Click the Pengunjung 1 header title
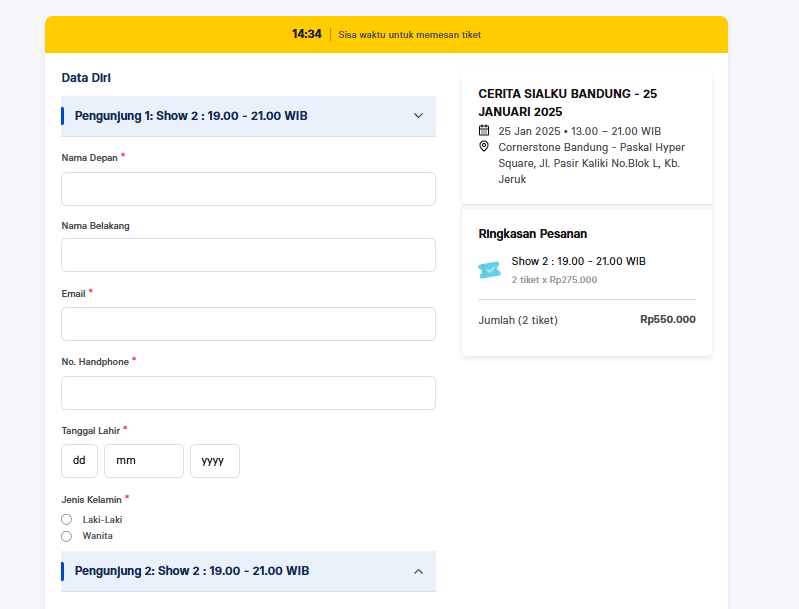 tap(191, 116)
